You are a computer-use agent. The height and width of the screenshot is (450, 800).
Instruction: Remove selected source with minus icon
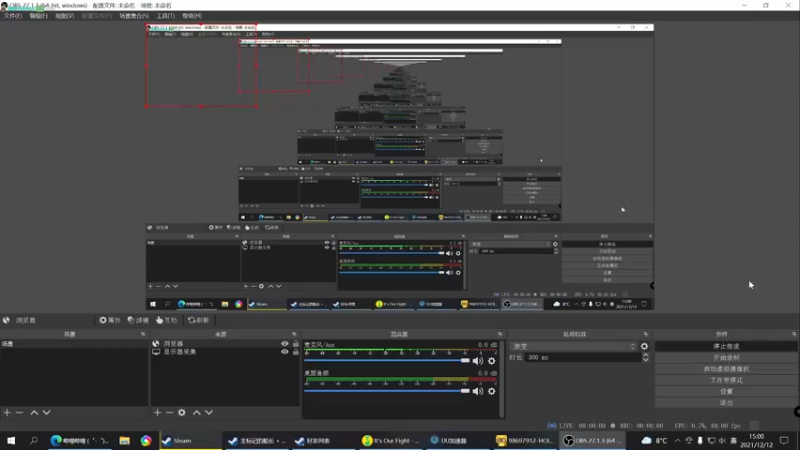pyautogui.click(x=169, y=412)
